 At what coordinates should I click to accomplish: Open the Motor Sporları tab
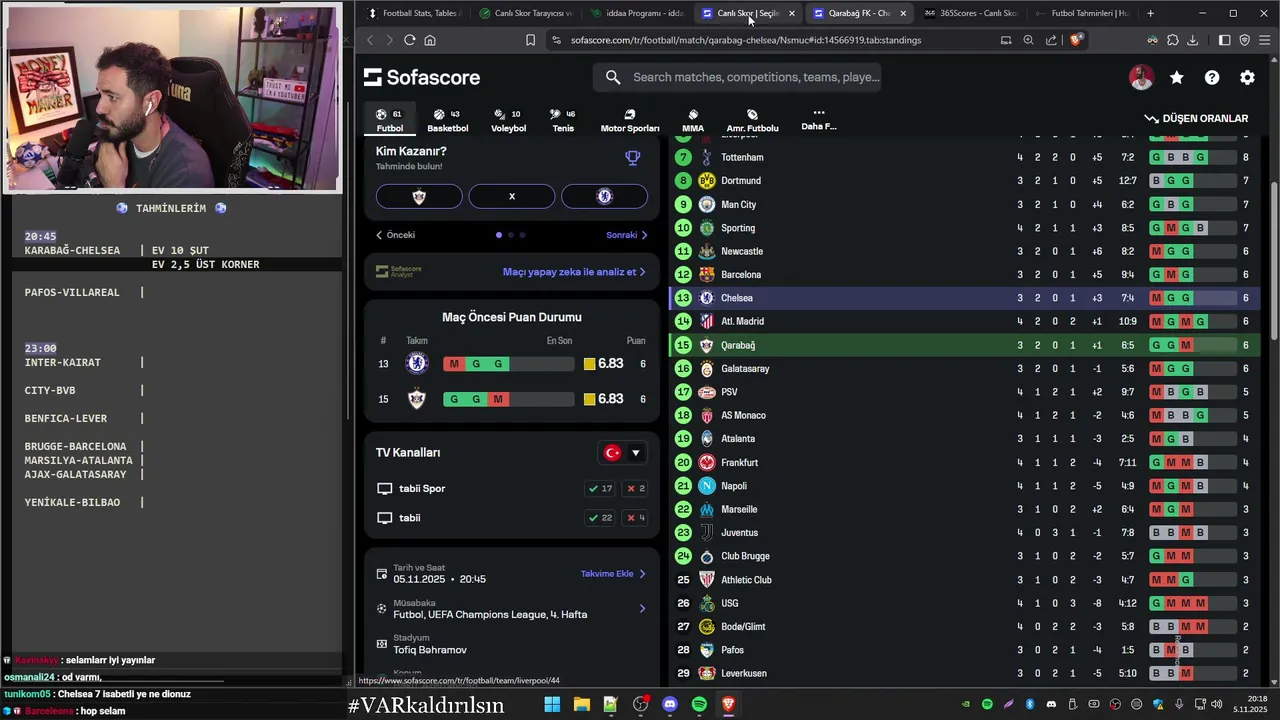(630, 120)
